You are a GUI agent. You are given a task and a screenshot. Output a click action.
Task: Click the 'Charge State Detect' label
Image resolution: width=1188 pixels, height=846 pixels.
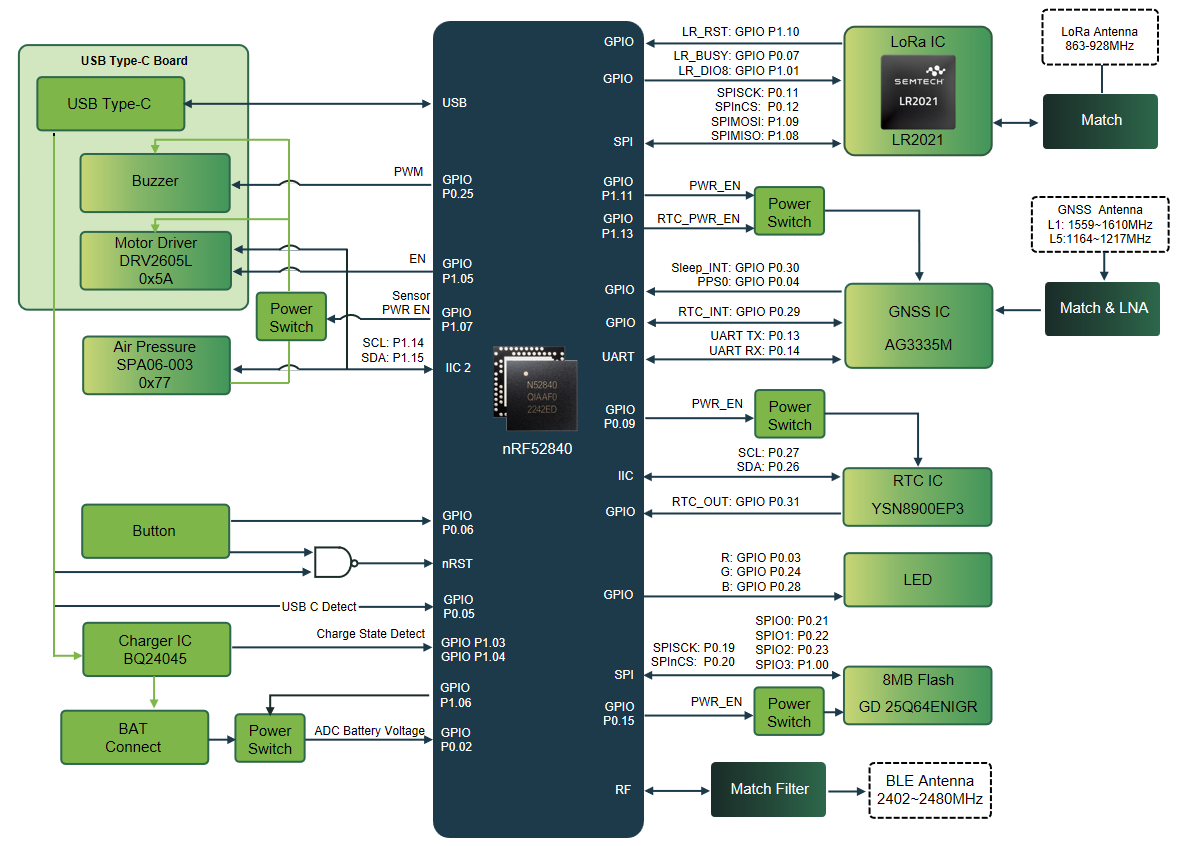click(x=370, y=634)
